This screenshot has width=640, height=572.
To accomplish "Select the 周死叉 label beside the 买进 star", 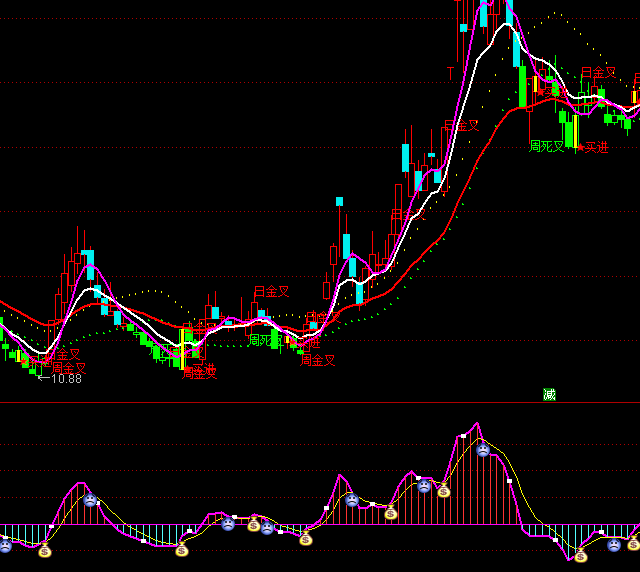I will pos(547,147).
